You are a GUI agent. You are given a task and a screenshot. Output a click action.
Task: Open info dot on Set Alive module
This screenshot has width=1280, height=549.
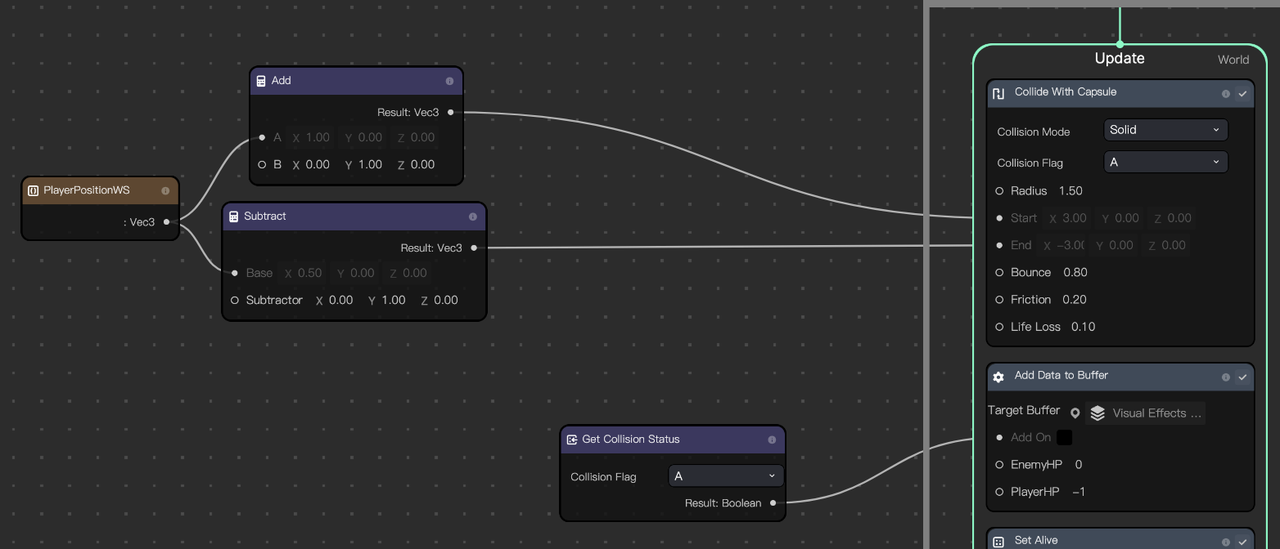1225,541
